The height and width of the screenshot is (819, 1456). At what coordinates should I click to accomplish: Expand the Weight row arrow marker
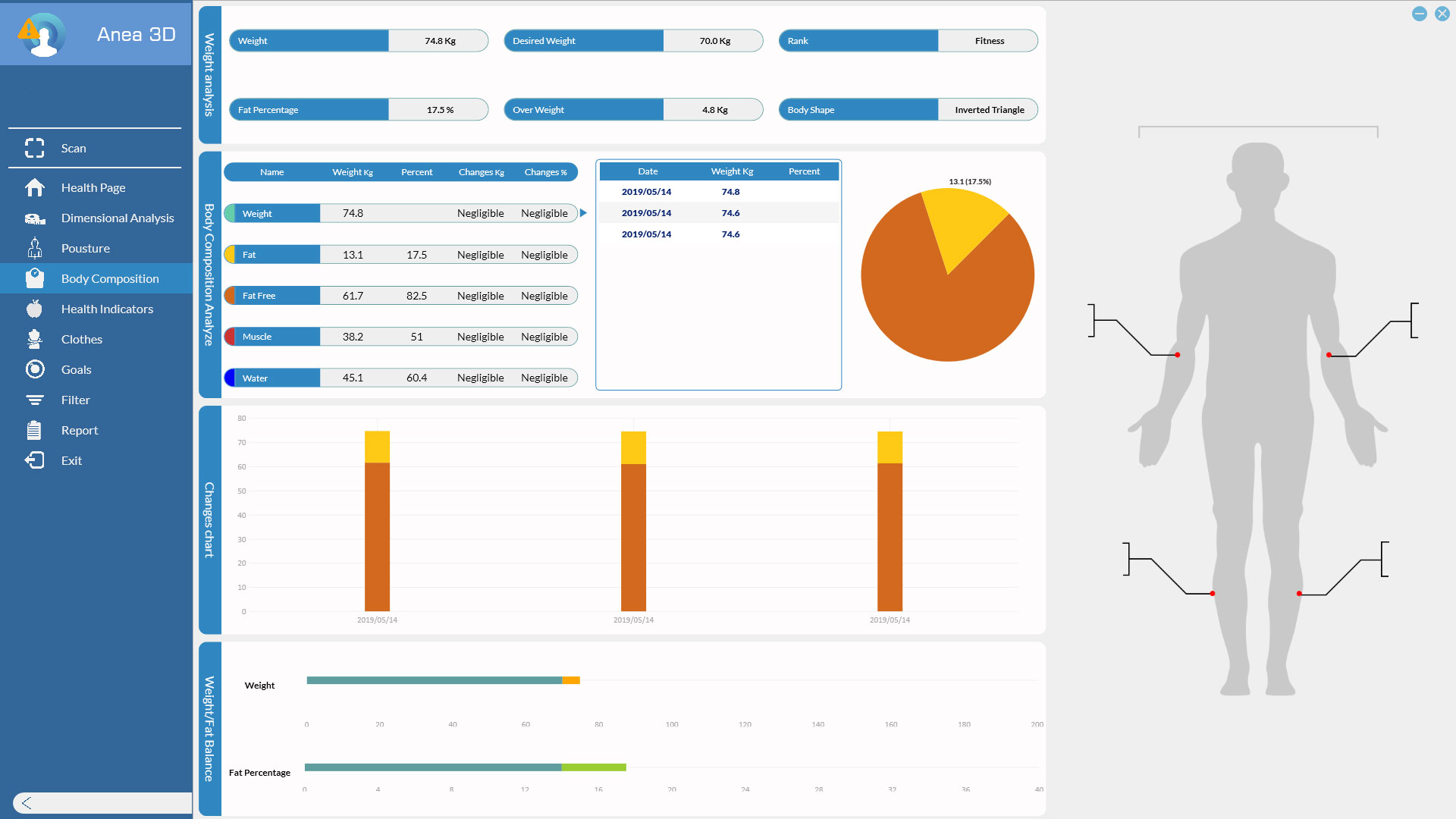(583, 213)
